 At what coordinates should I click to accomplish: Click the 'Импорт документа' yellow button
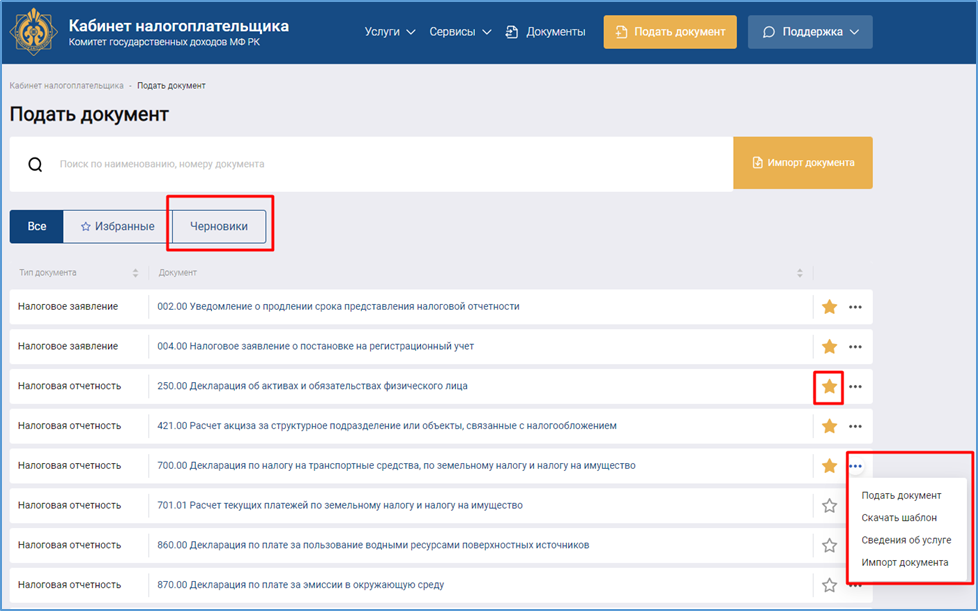click(x=803, y=163)
